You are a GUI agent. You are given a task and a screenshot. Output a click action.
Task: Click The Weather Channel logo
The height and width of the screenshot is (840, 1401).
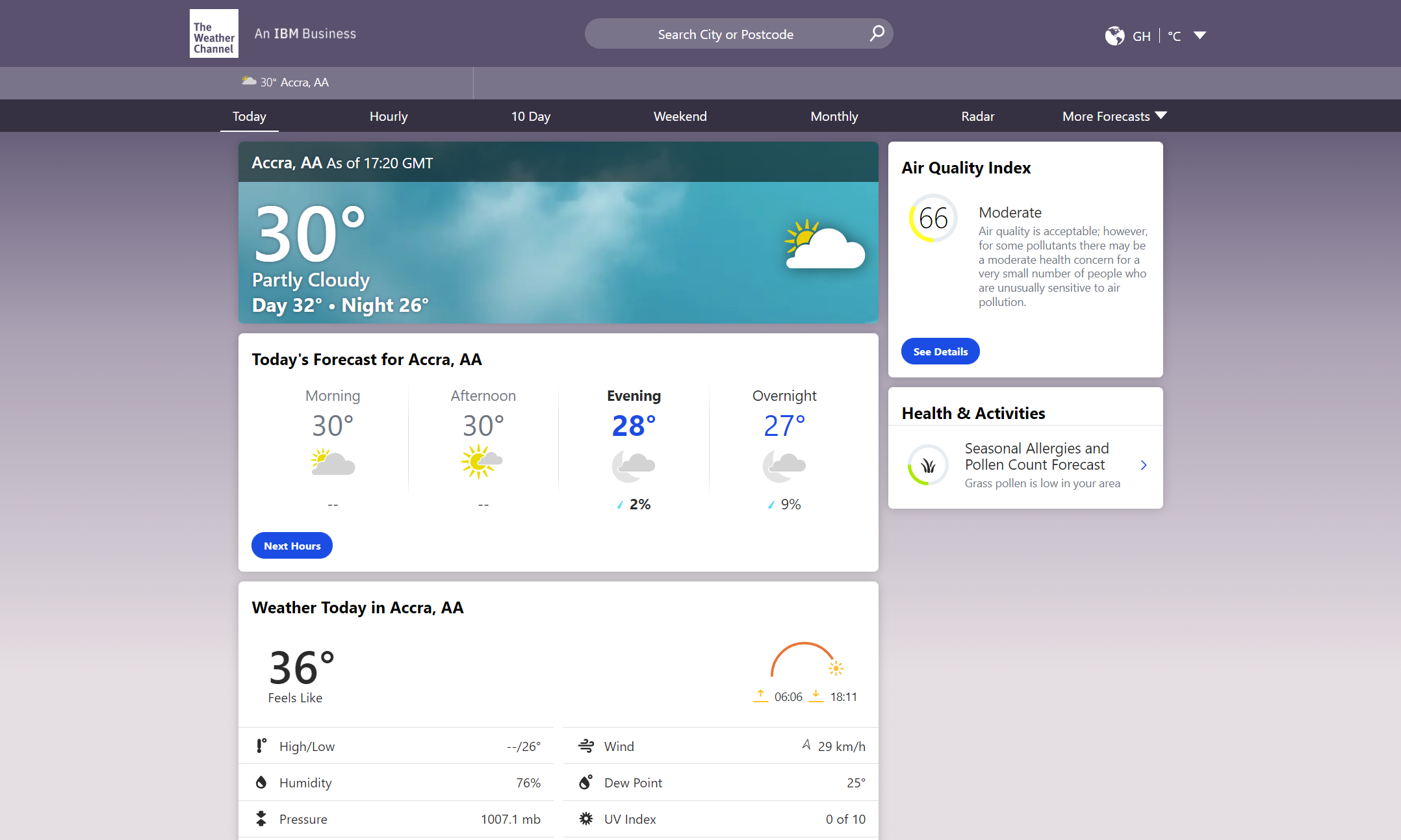coord(214,33)
